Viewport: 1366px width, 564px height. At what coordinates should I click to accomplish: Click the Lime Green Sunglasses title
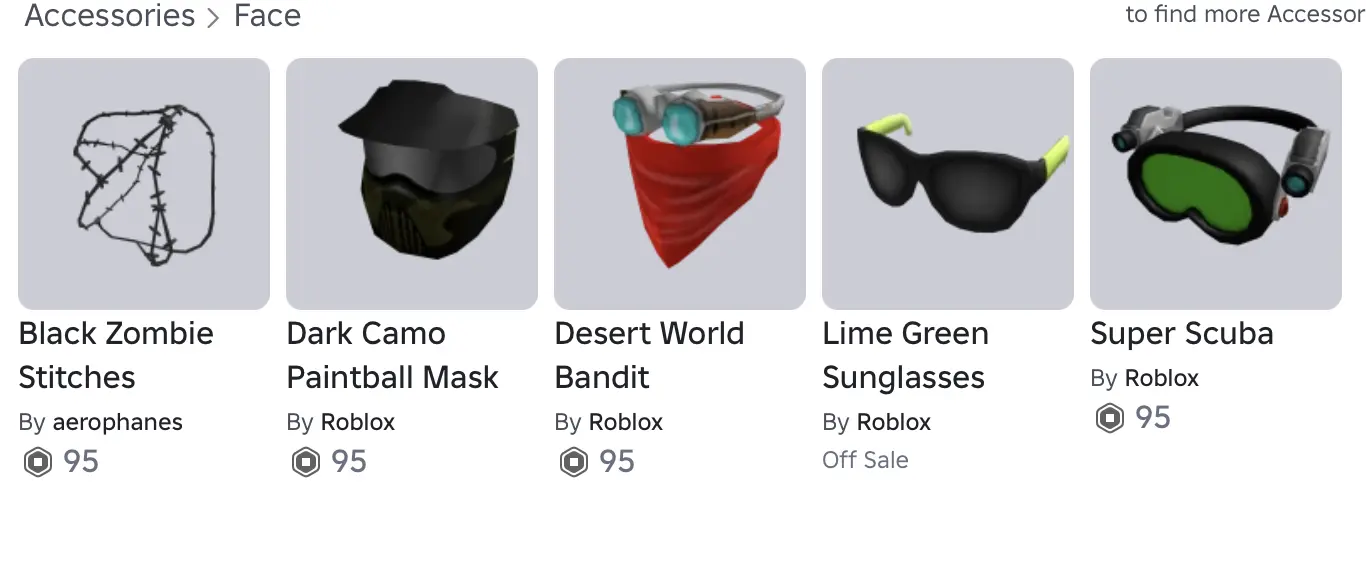point(906,355)
